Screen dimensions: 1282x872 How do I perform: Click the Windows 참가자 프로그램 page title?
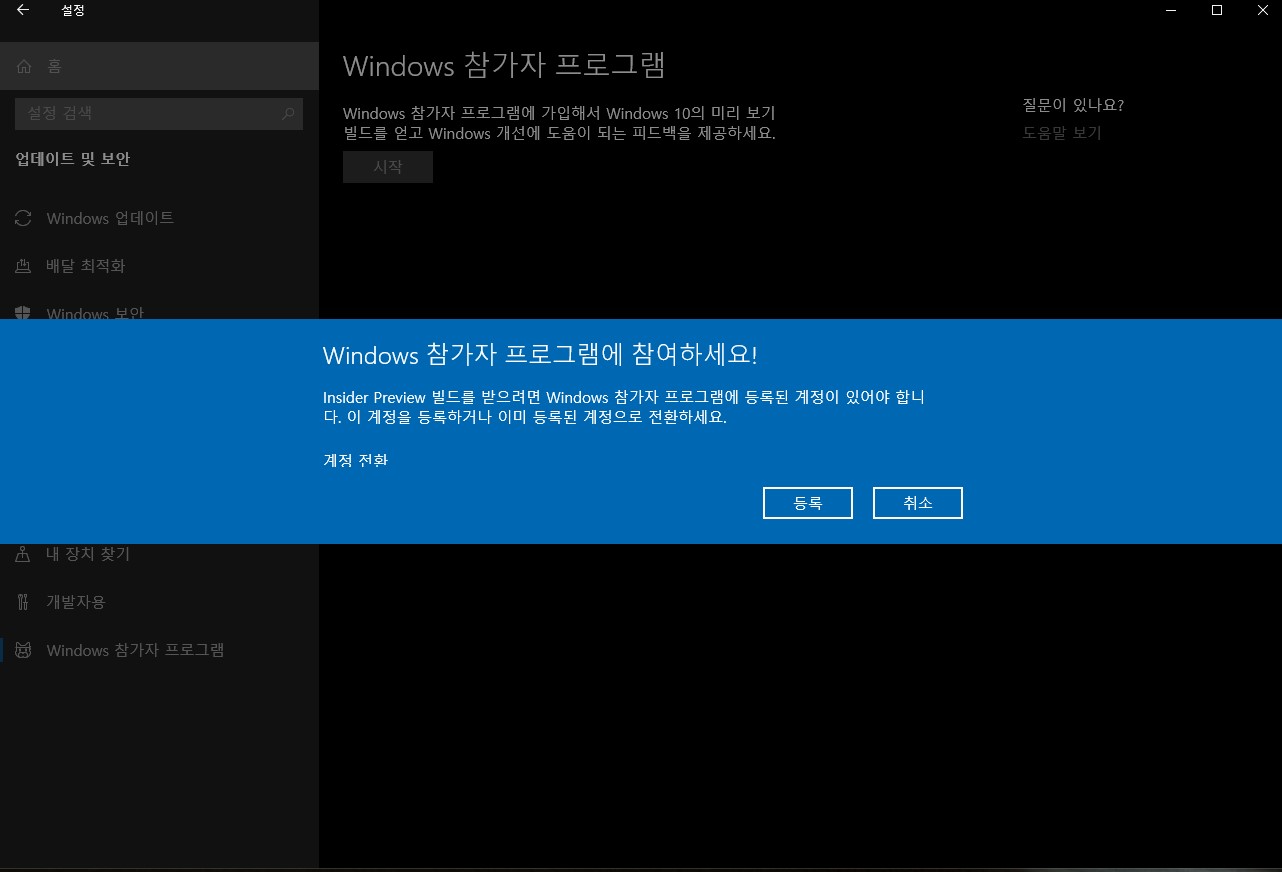click(504, 65)
